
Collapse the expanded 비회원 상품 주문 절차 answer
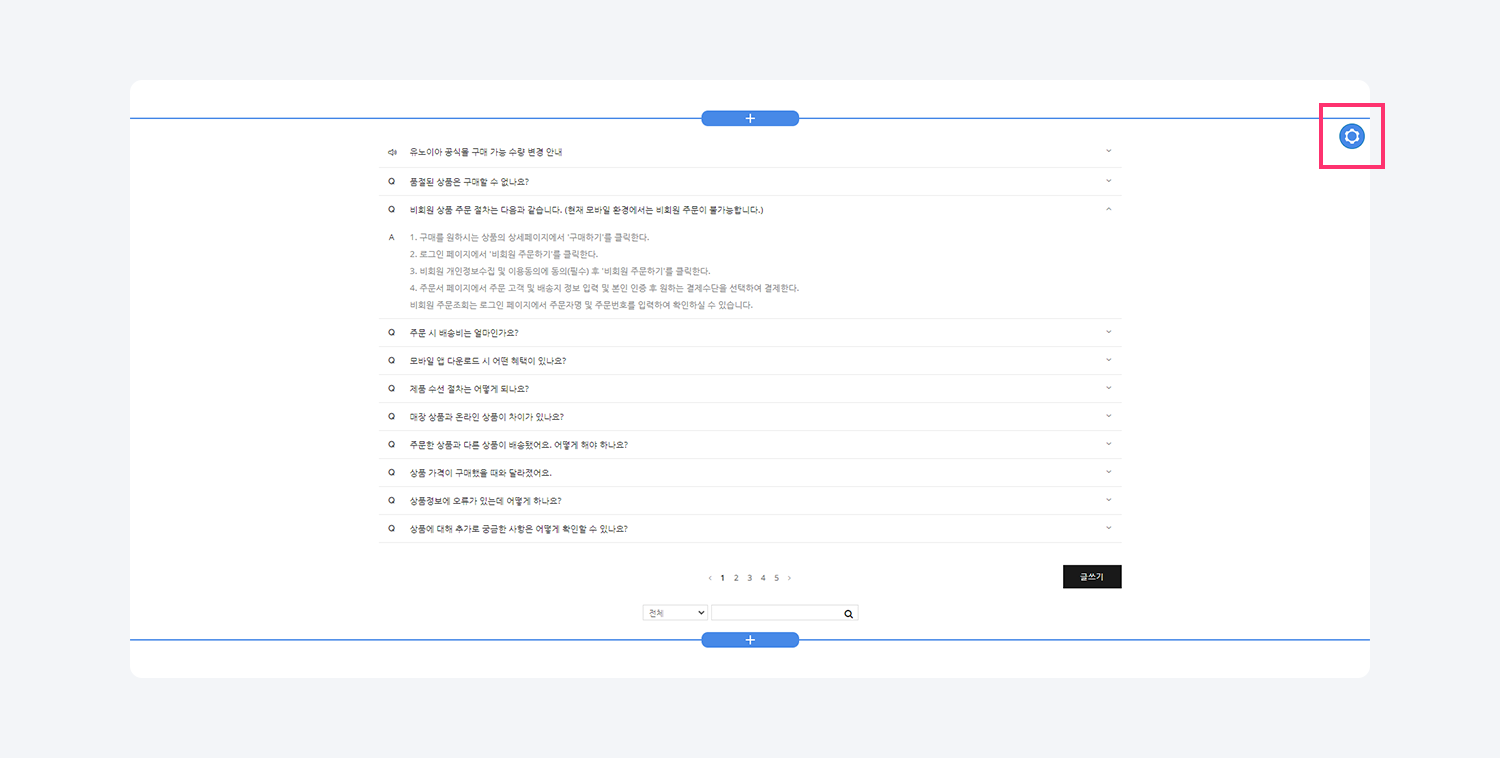[1108, 209]
